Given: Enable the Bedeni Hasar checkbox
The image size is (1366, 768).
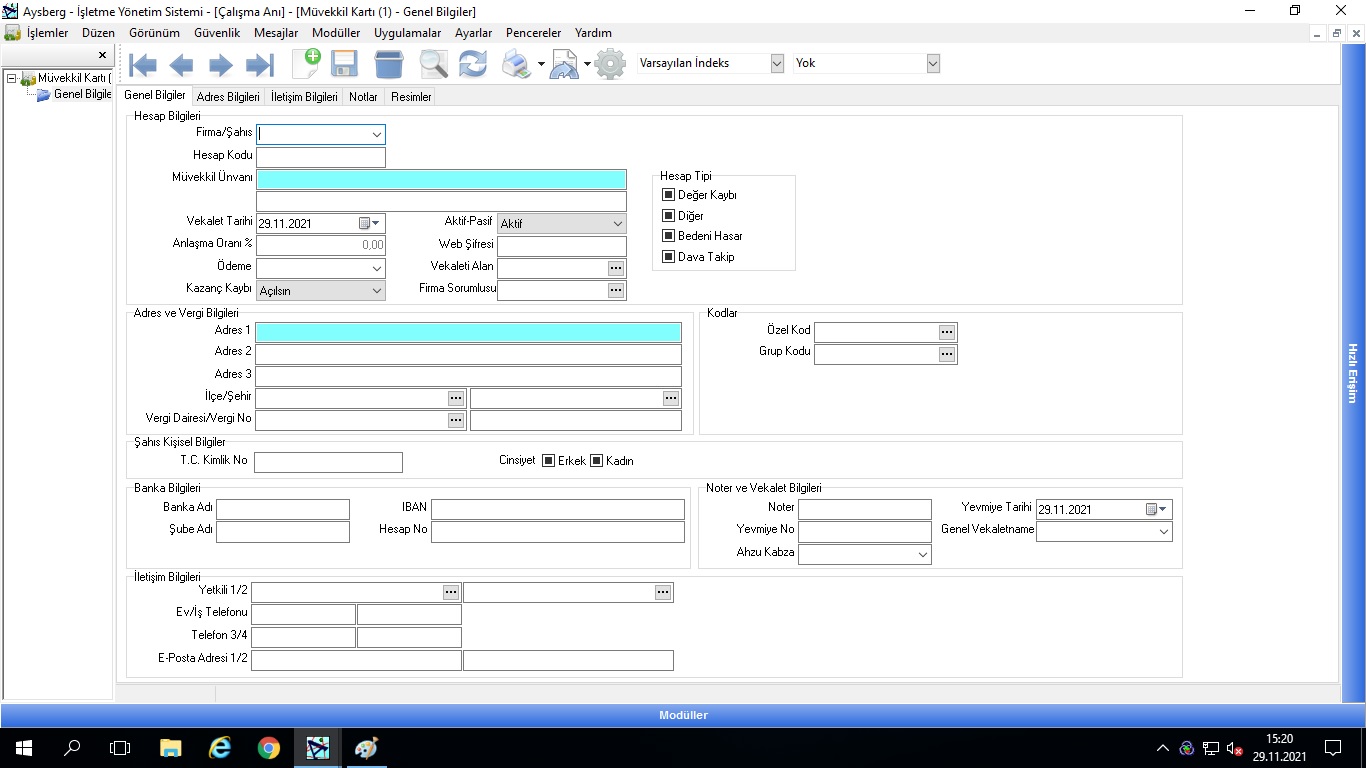Looking at the screenshot, I should point(669,236).
